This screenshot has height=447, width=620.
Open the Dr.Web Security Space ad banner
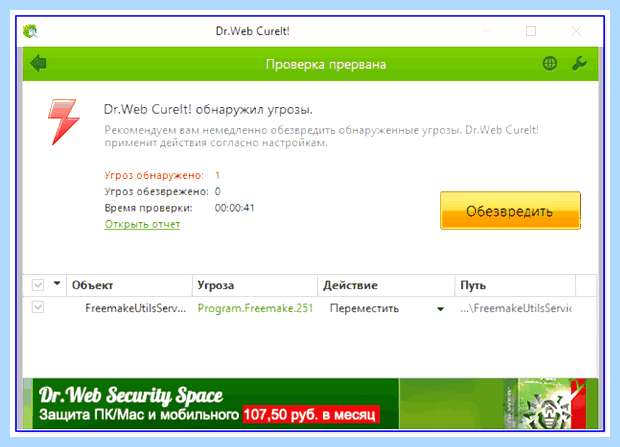310,403
